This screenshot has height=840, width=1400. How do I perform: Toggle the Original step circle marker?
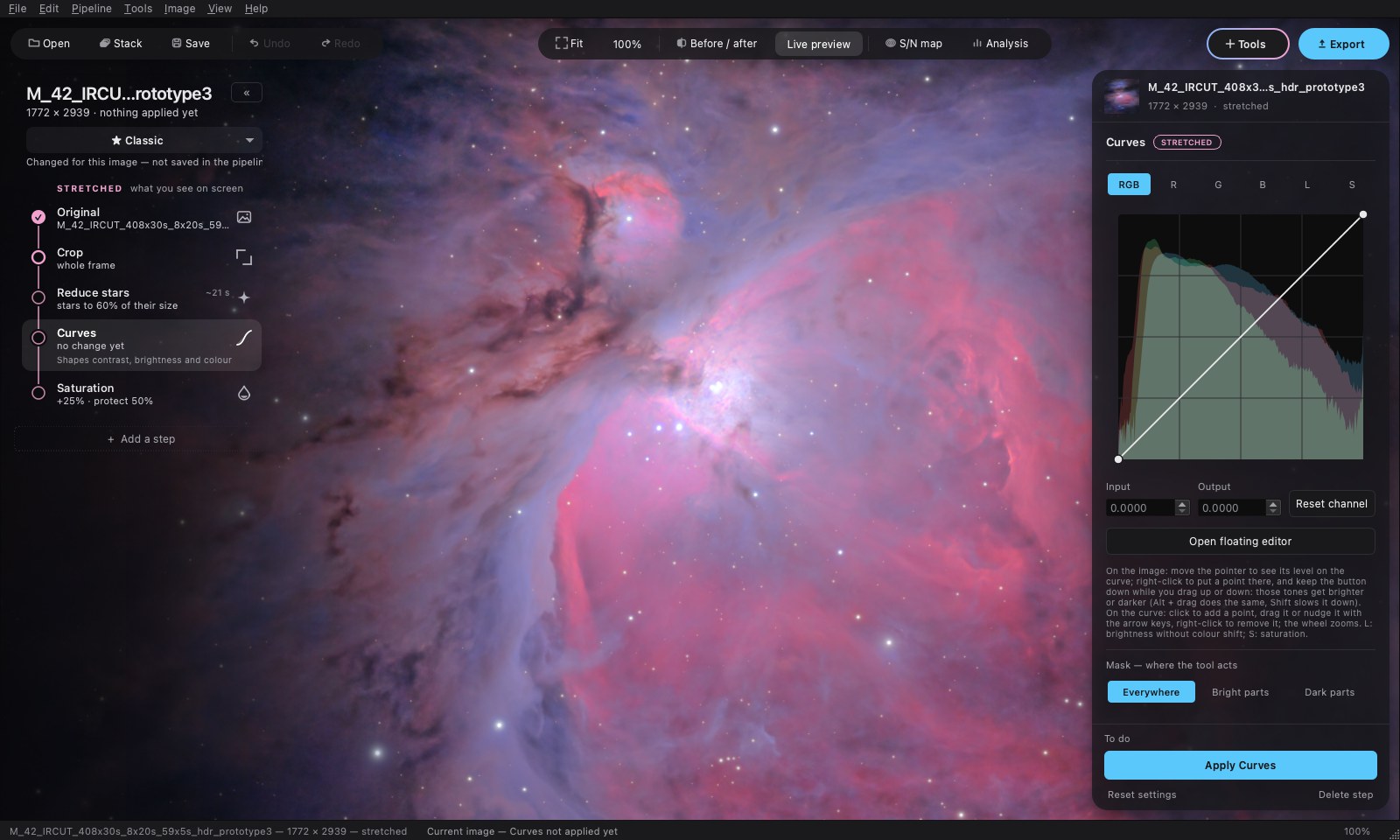(38, 217)
